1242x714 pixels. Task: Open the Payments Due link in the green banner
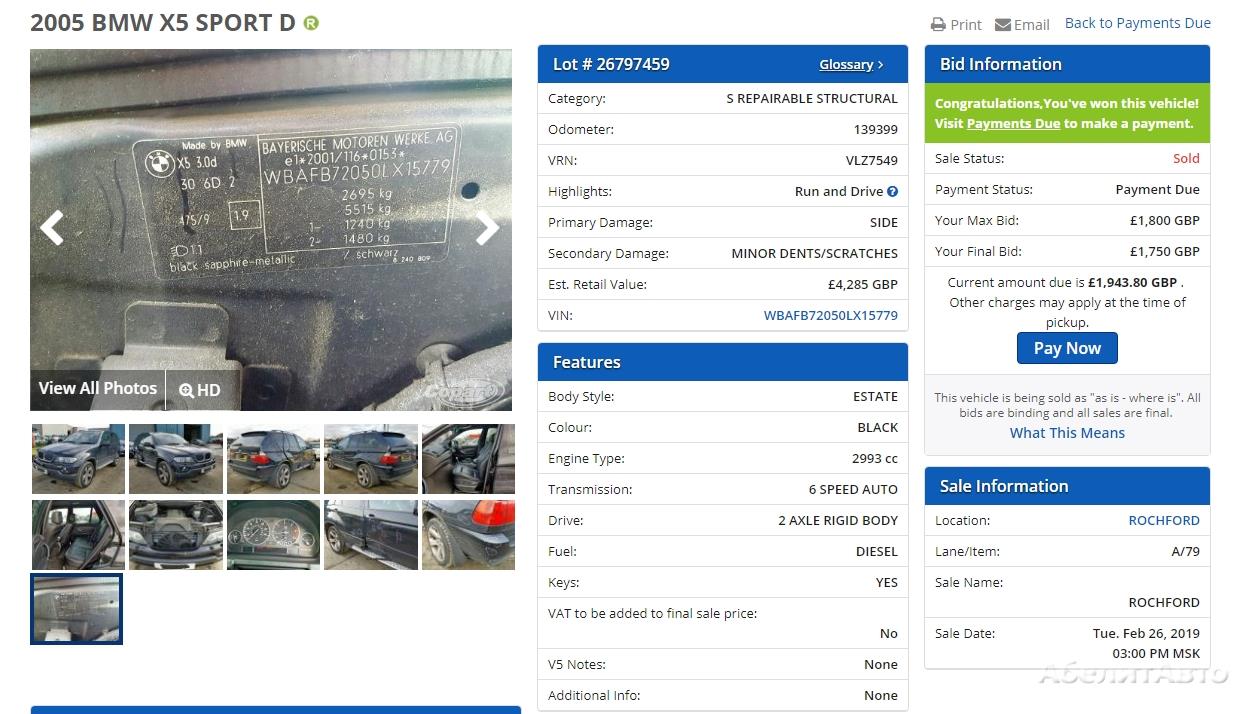1013,124
